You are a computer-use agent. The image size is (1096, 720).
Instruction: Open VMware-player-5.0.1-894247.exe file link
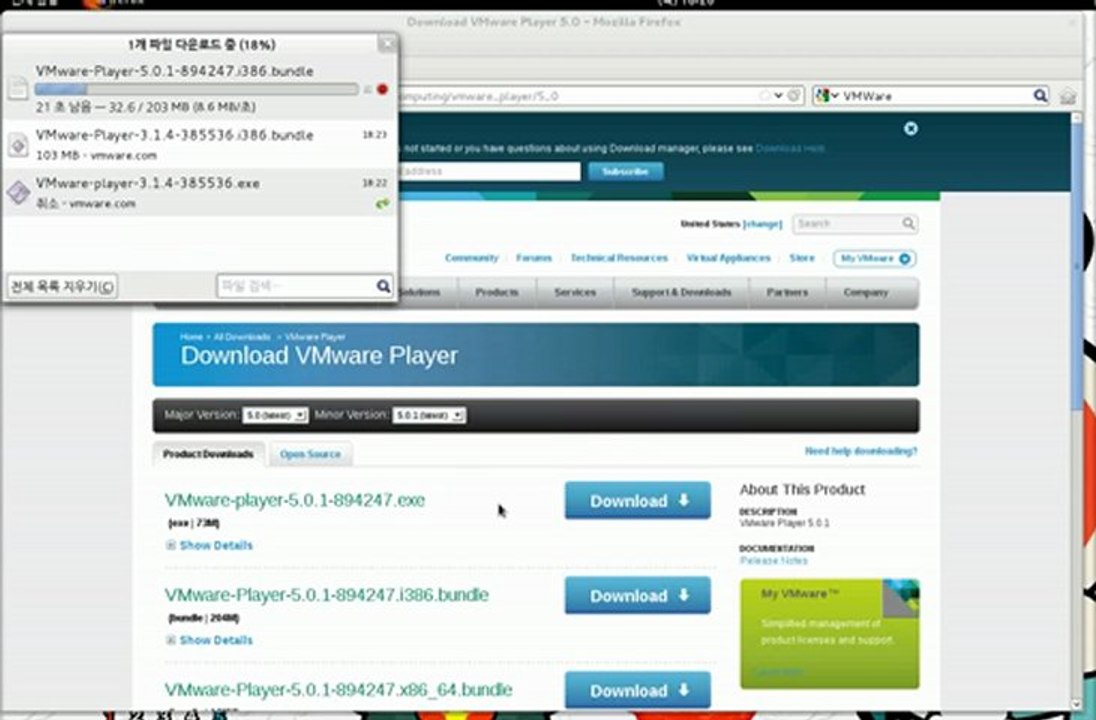[294, 501]
